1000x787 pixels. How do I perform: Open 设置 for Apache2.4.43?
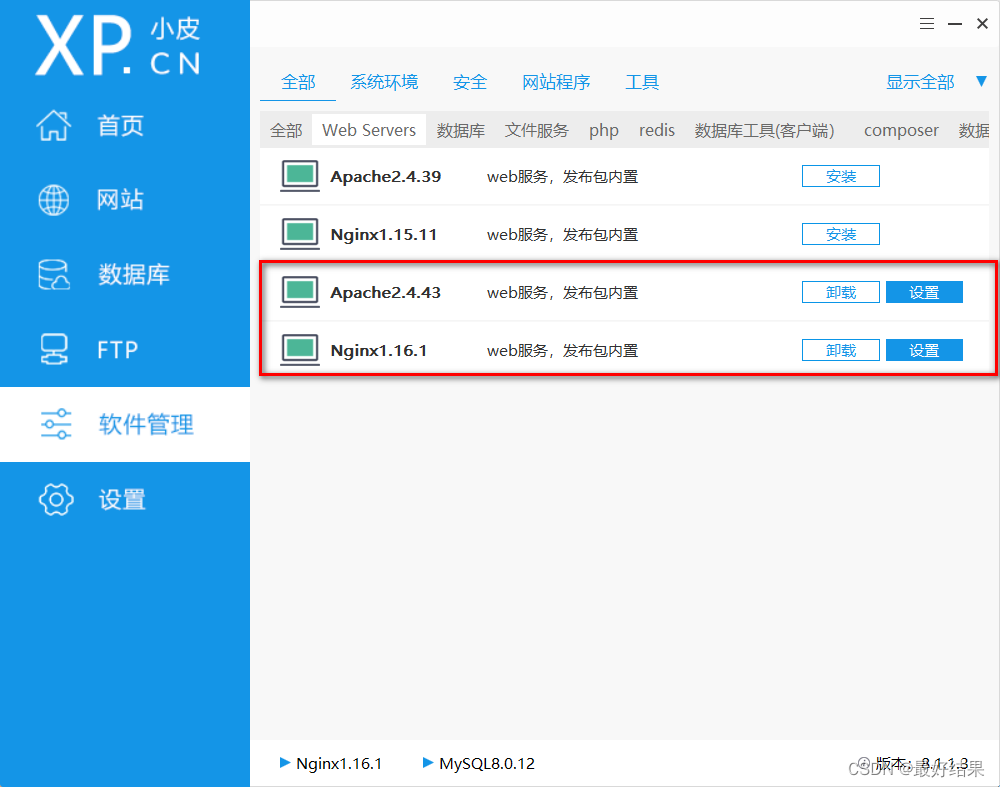924,292
